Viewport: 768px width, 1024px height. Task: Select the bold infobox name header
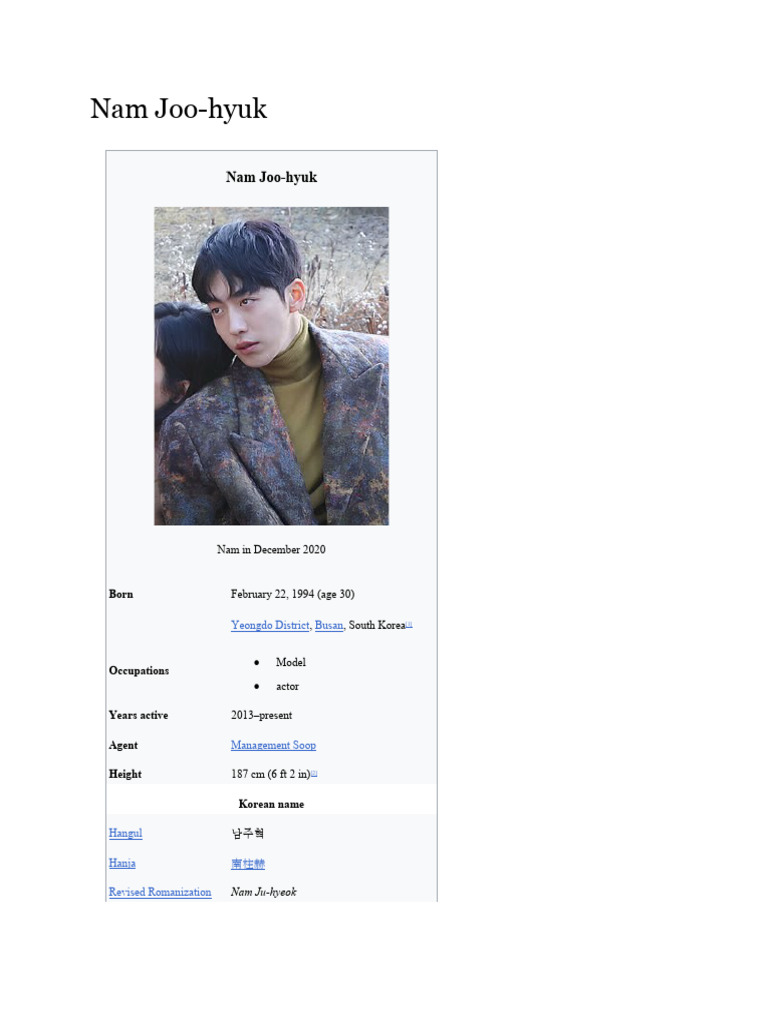271,177
